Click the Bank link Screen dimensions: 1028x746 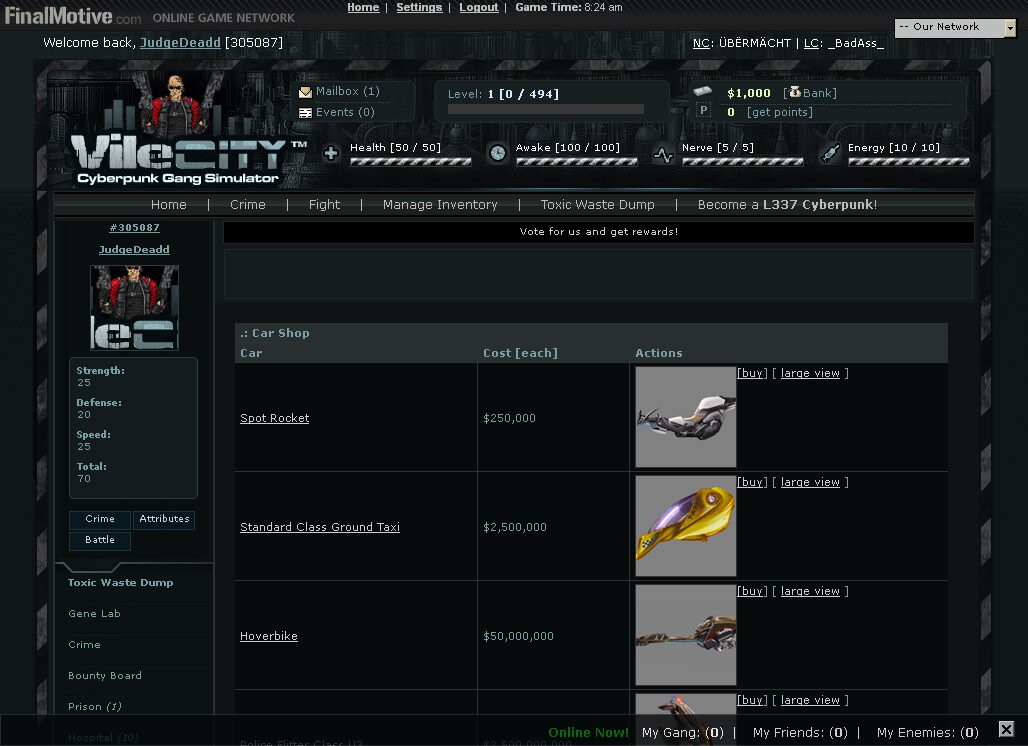point(818,93)
